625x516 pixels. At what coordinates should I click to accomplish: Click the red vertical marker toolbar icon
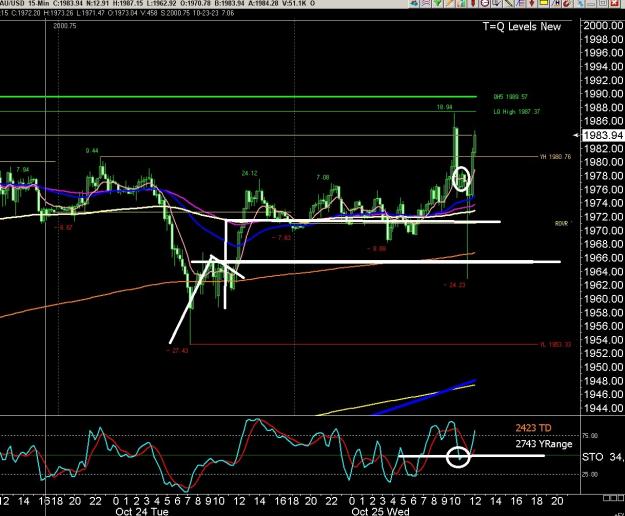(x=473, y=3)
